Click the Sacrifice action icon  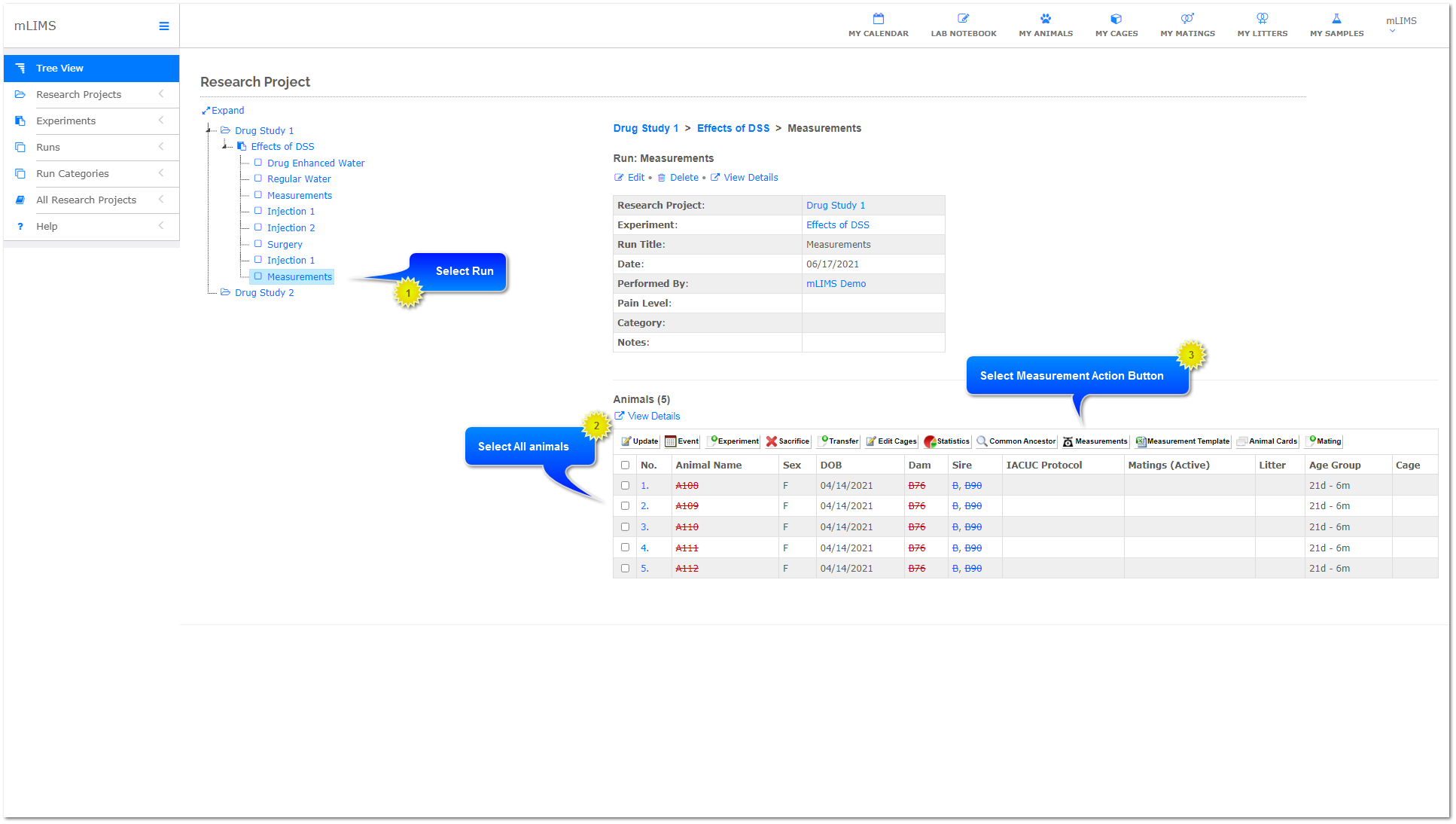click(791, 441)
